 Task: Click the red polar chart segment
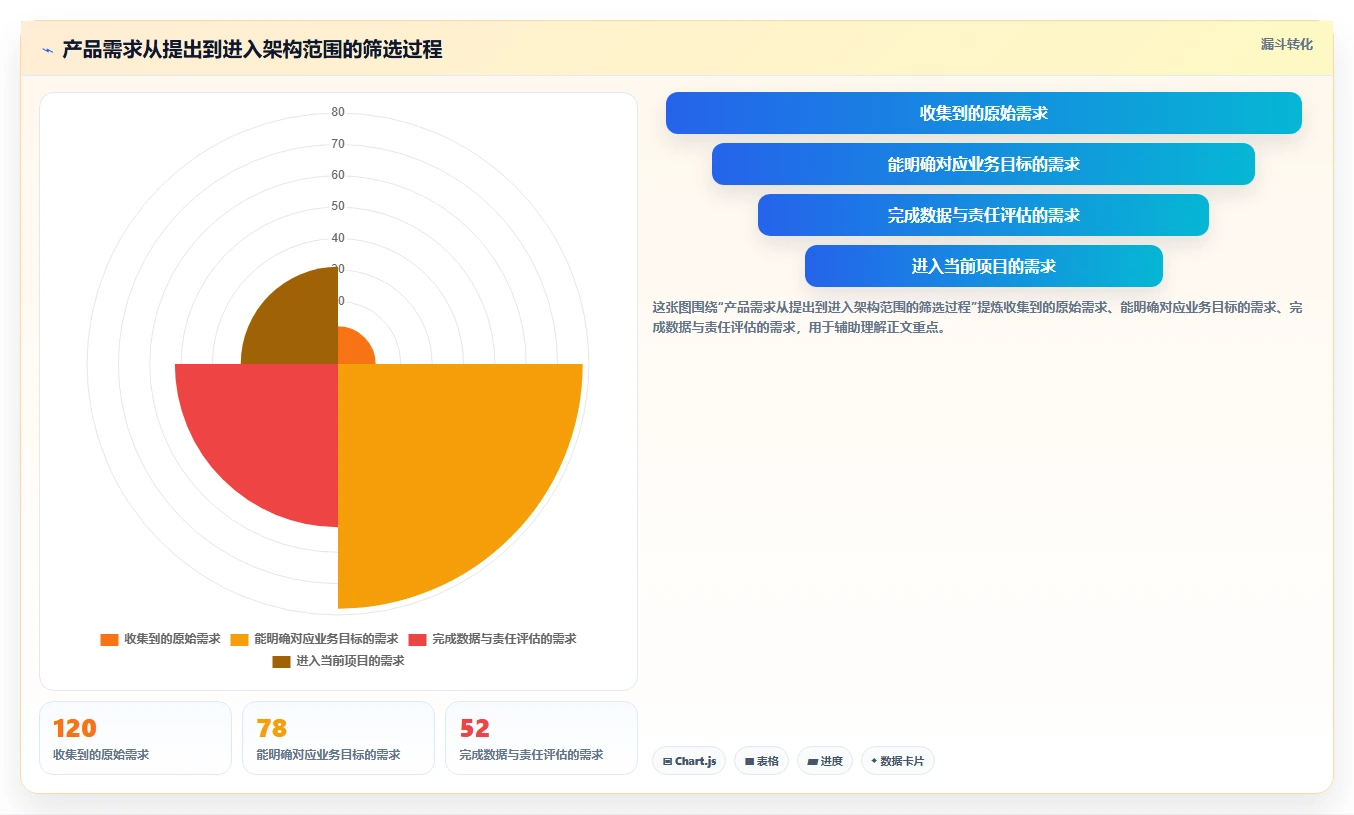[270, 432]
